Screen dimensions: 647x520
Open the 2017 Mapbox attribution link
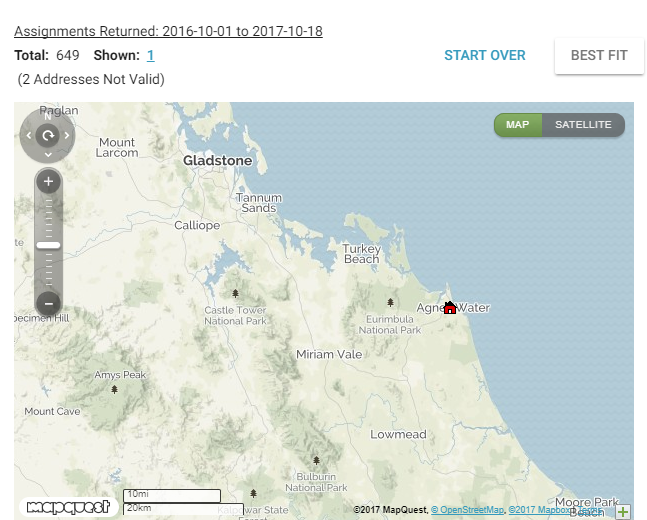[538, 510]
